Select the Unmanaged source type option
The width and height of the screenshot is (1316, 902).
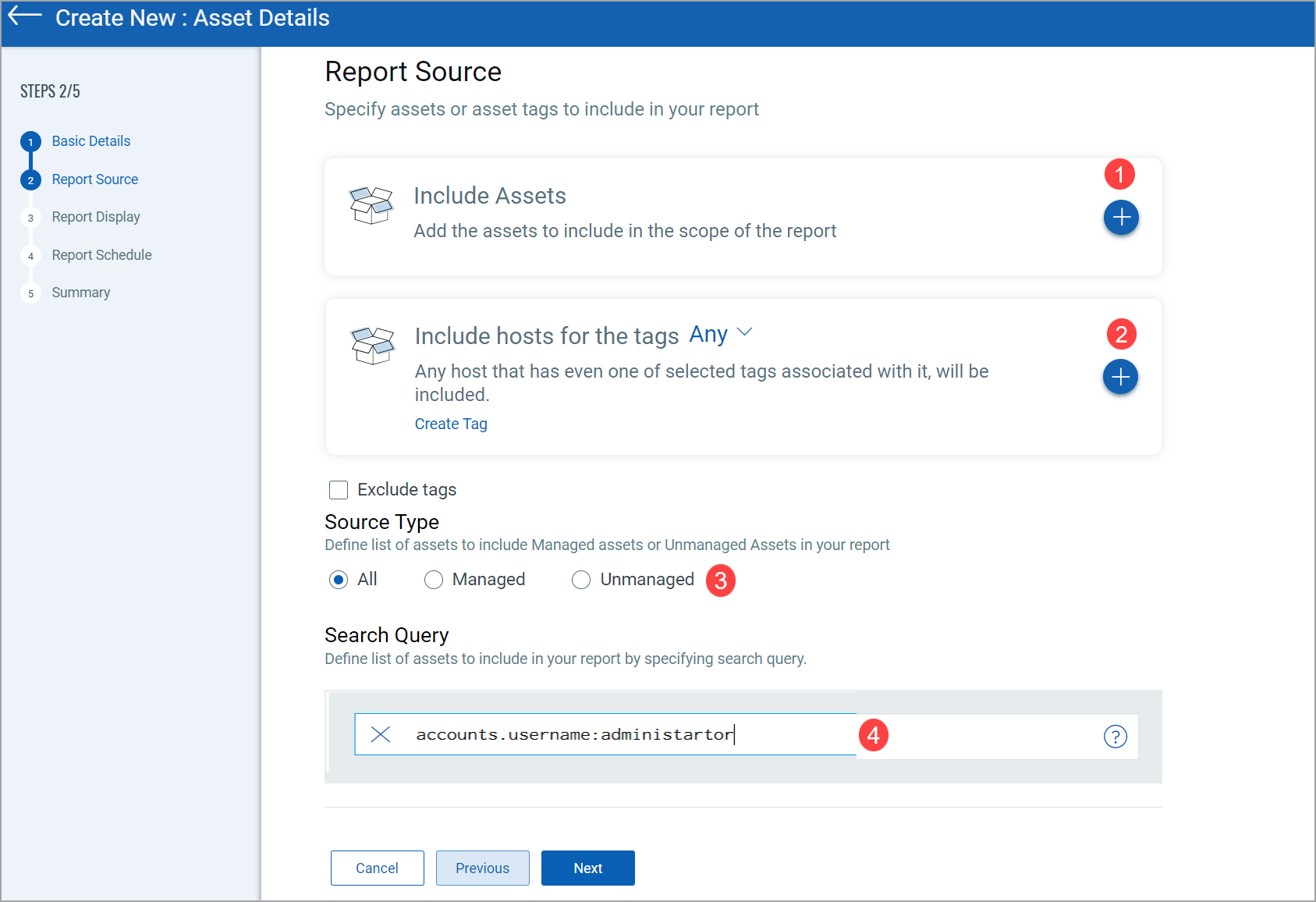click(581, 580)
